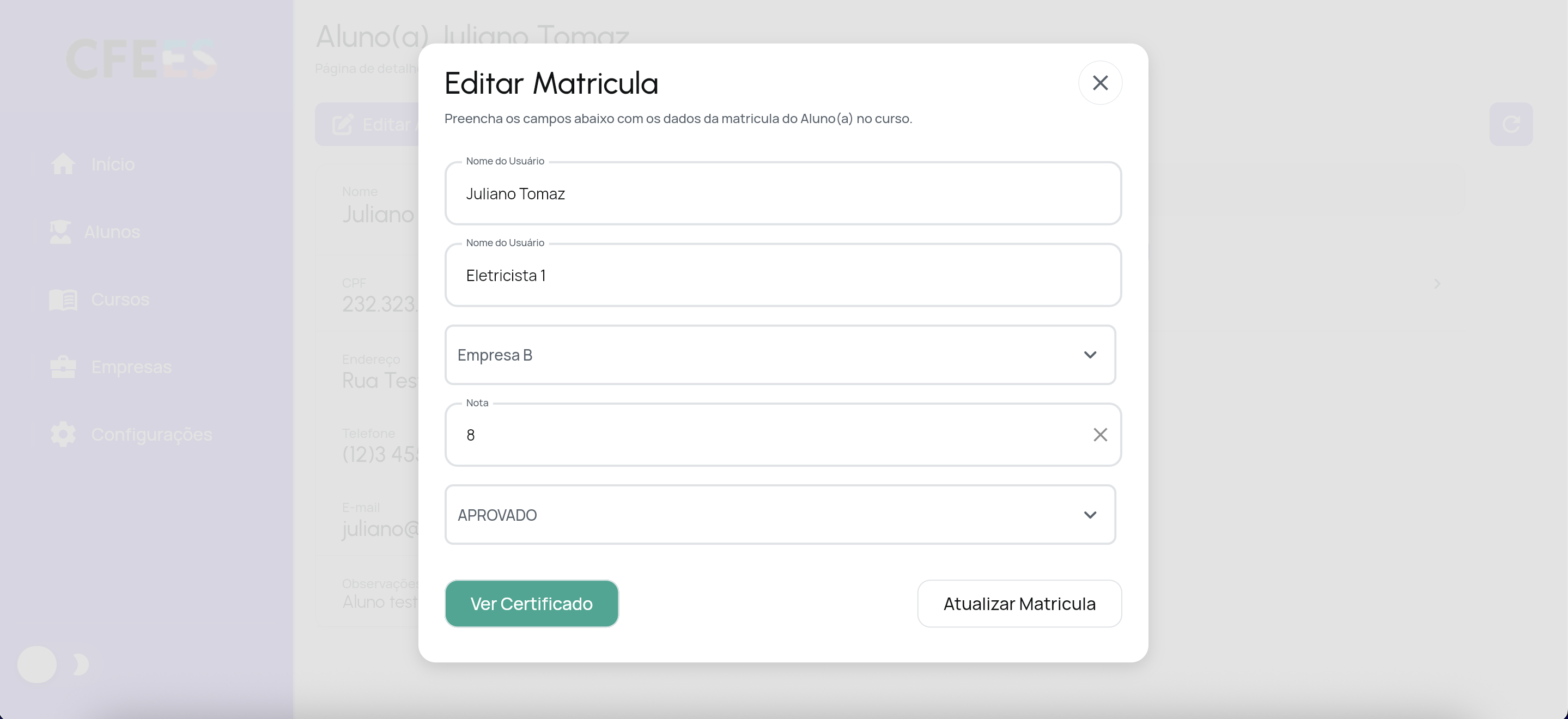Expand the right-side chevron panel
The height and width of the screenshot is (719, 1568).
click(1438, 284)
